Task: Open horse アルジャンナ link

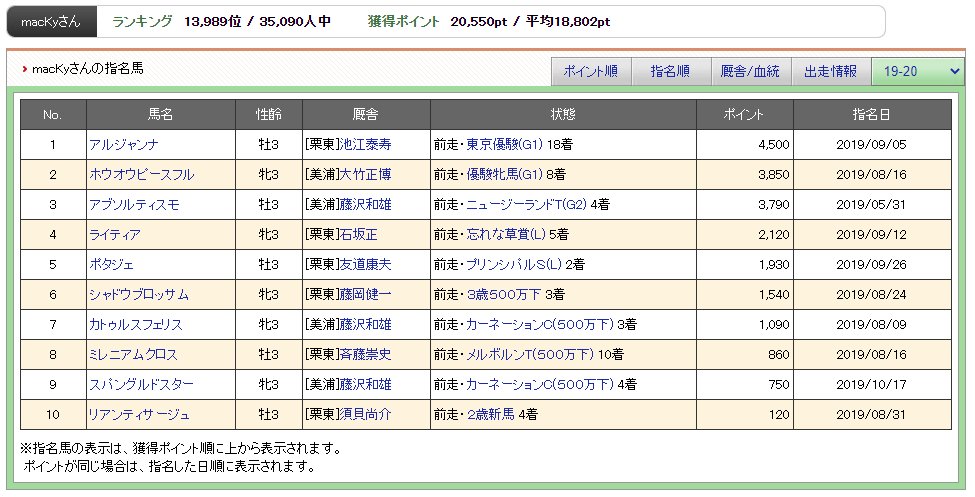Action: tap(124, 145)
